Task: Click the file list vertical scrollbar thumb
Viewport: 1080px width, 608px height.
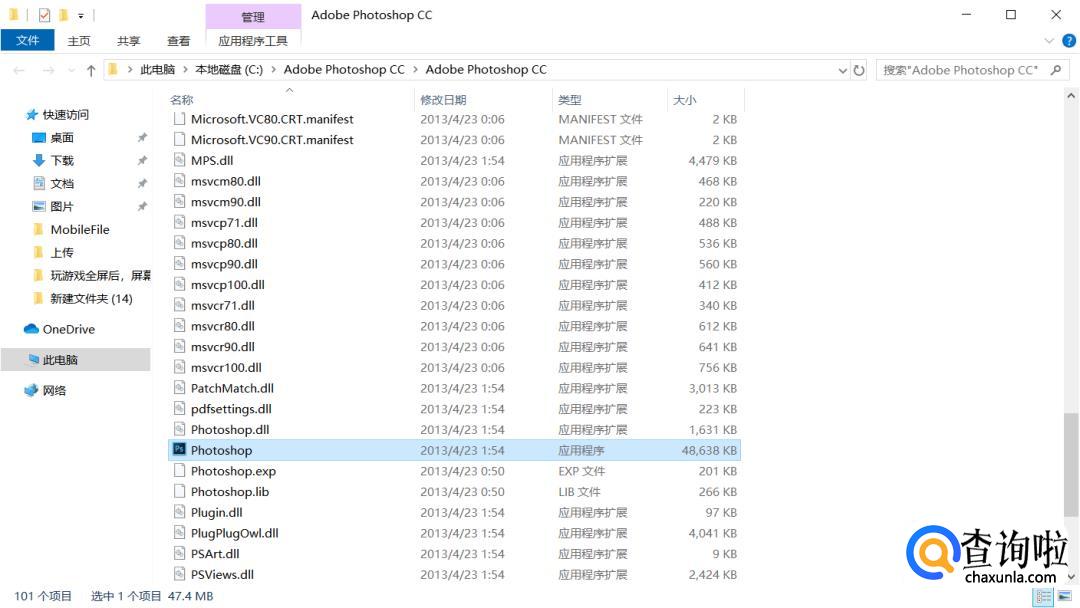Action: tap(1070, 465)
